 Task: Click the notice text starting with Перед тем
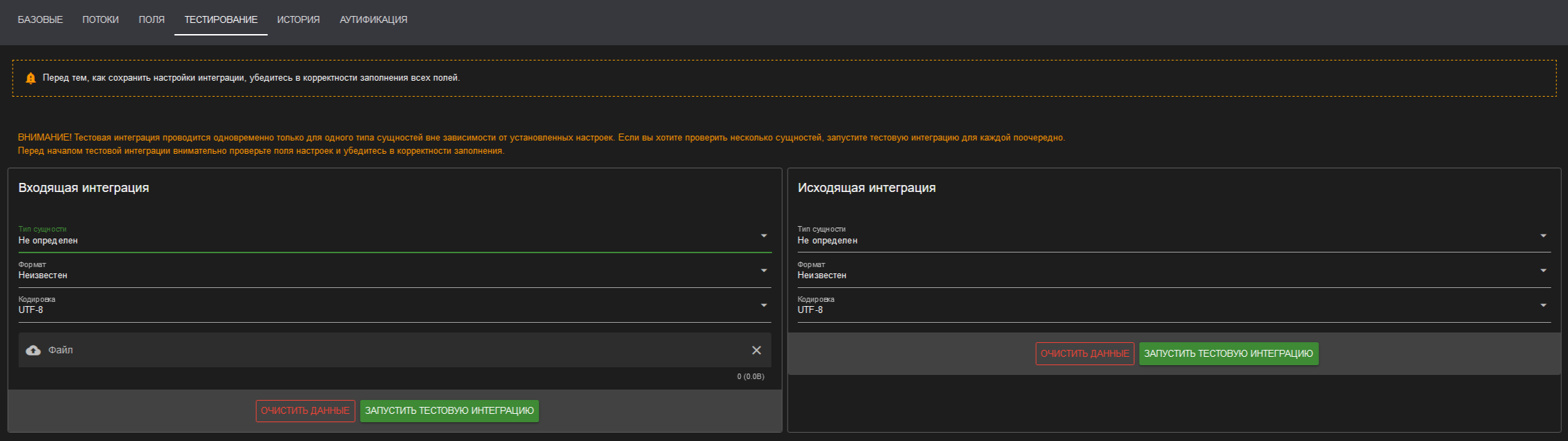251,78
